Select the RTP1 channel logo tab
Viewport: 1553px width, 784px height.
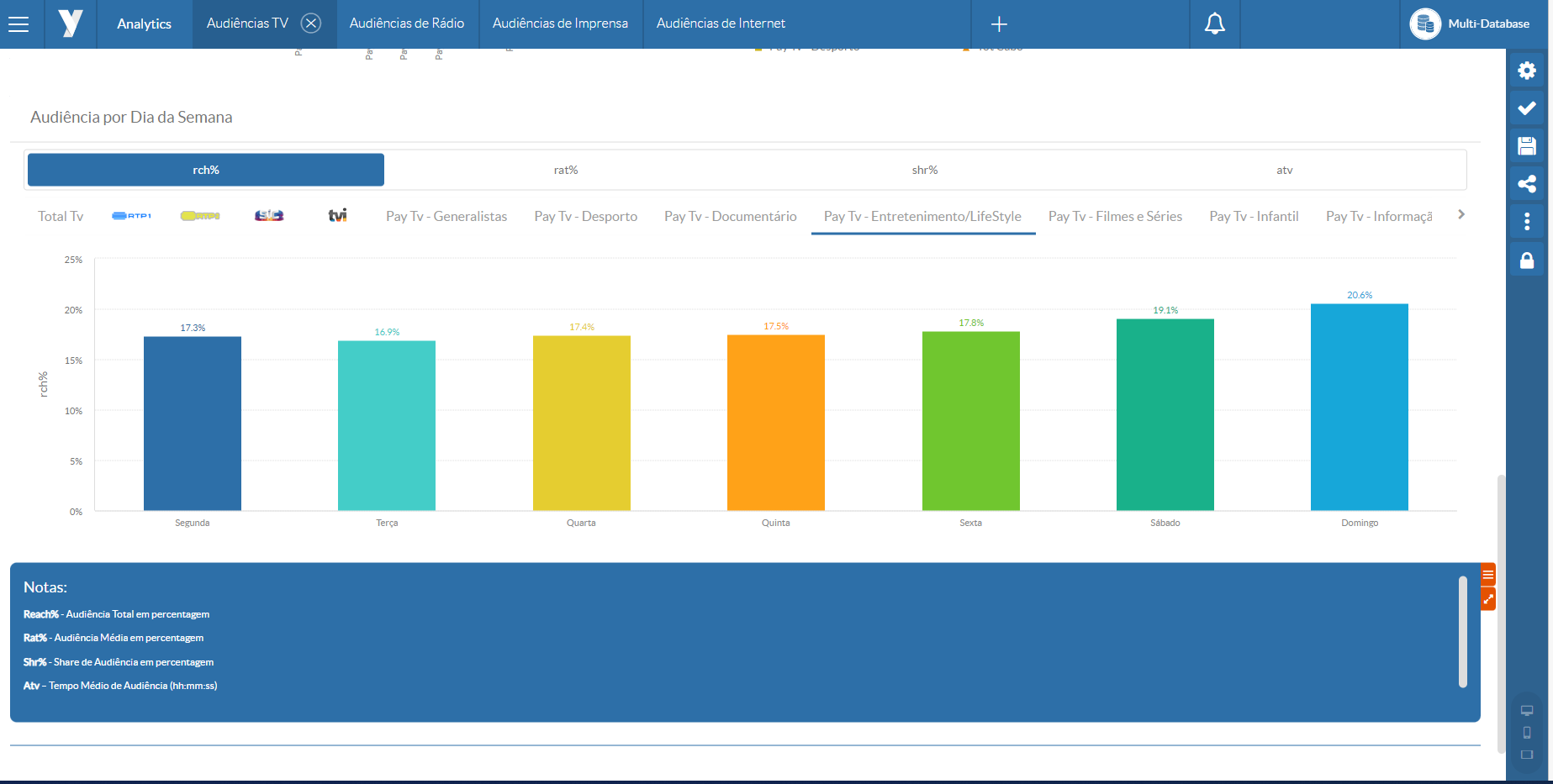(132, 216)
